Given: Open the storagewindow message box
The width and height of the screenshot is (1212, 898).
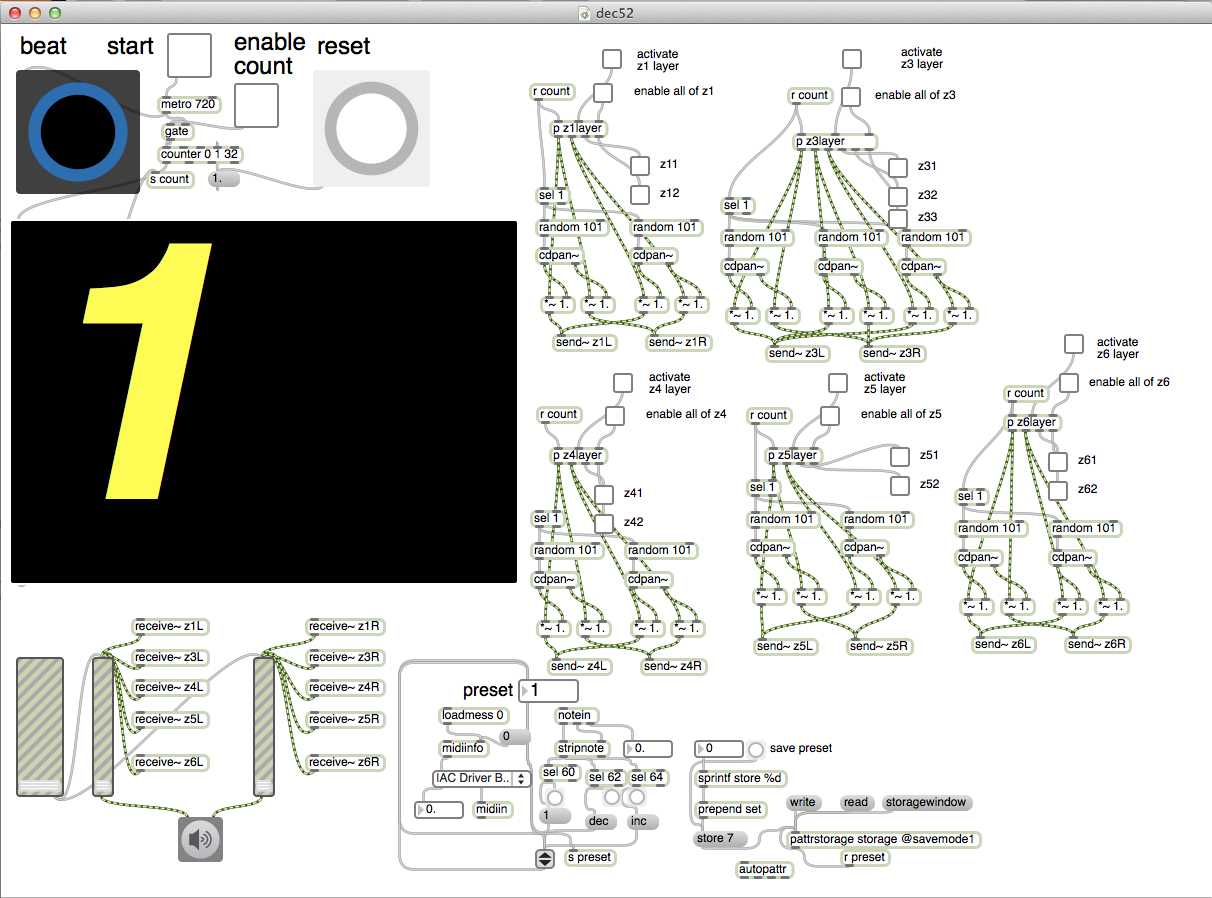Looking at the screenshot, I should pyautogui.click(x=925, y=802).
